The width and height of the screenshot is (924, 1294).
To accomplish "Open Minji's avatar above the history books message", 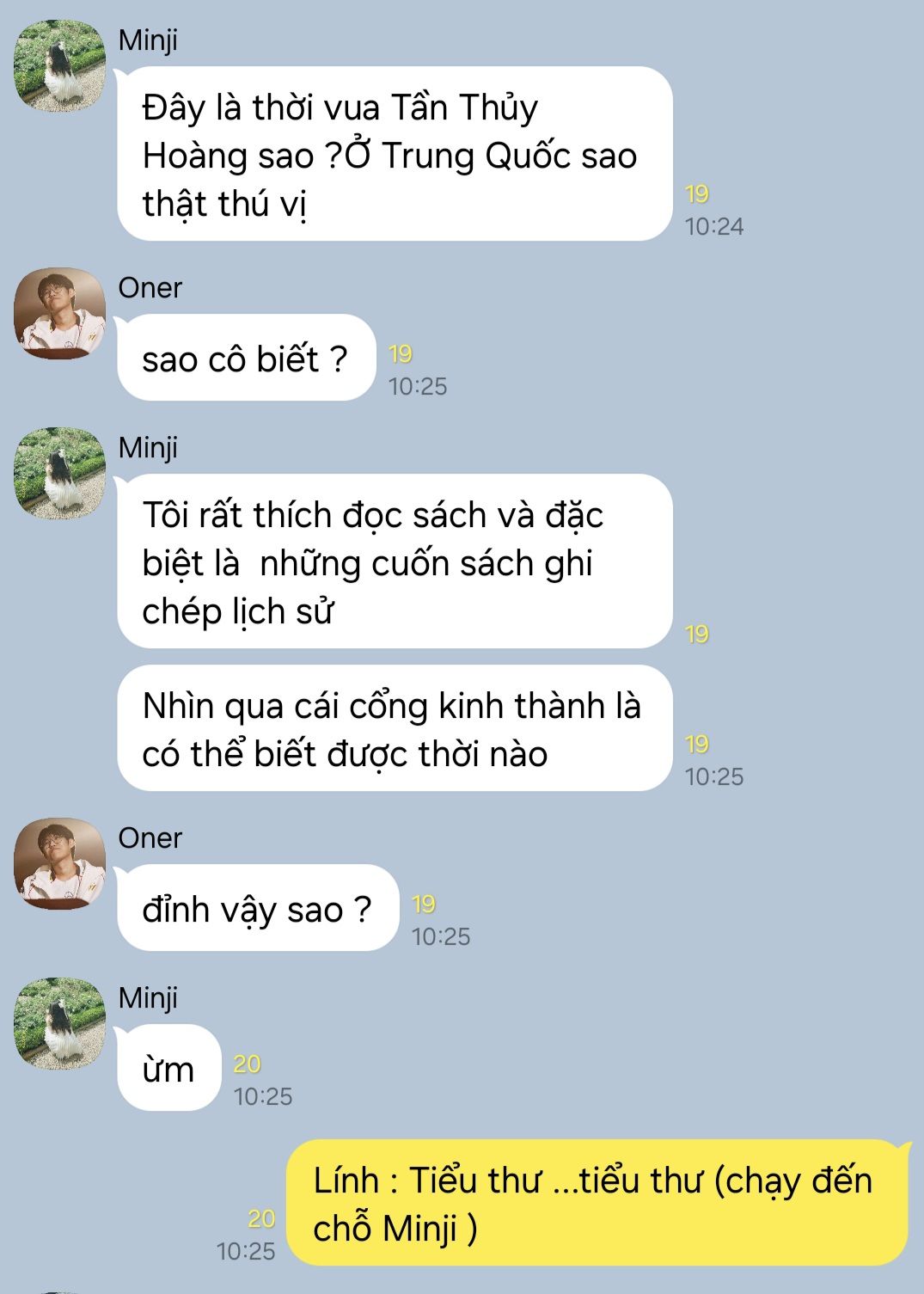I will click(59, 473).
